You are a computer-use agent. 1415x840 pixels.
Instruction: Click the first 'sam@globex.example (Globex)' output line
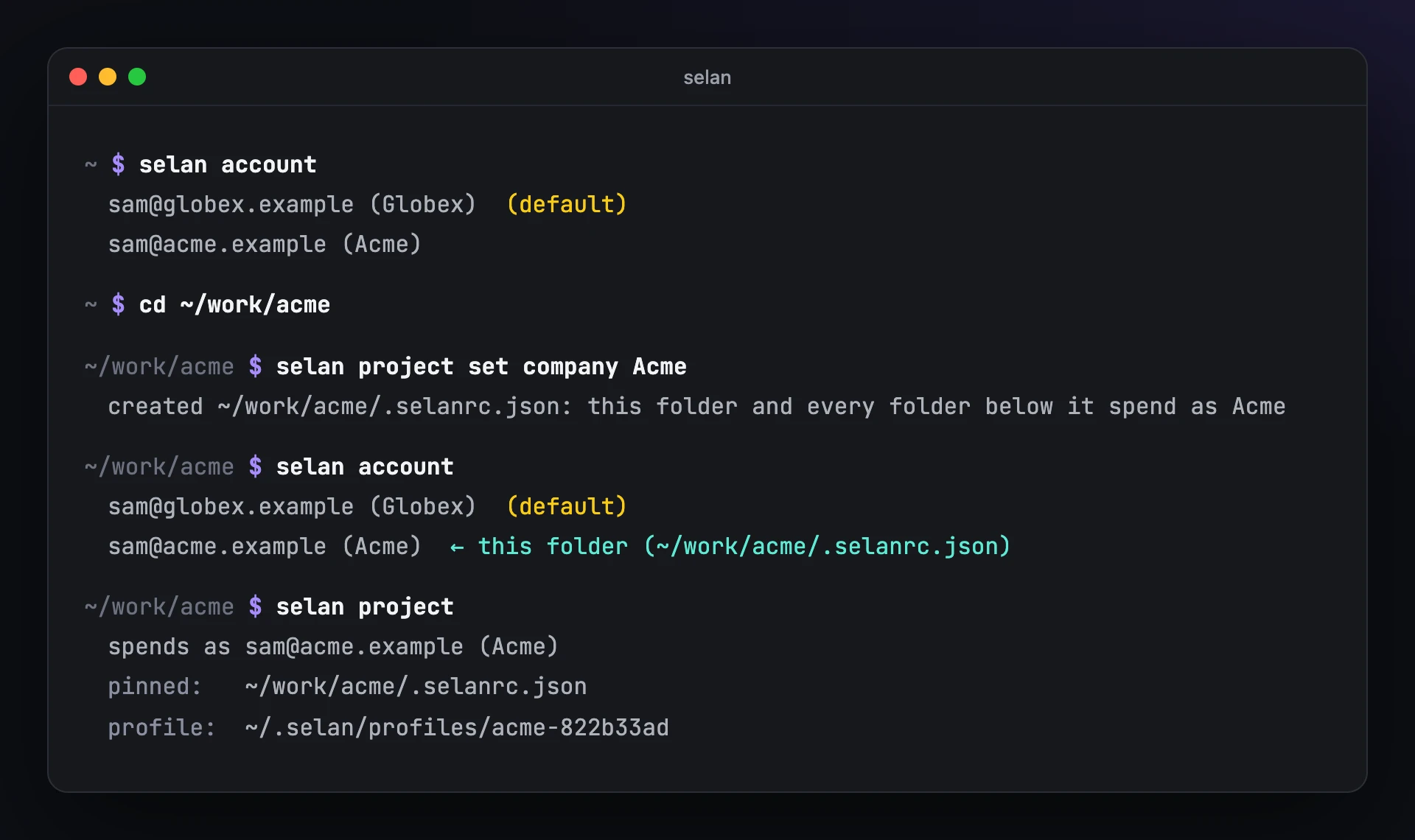[293, 204]
